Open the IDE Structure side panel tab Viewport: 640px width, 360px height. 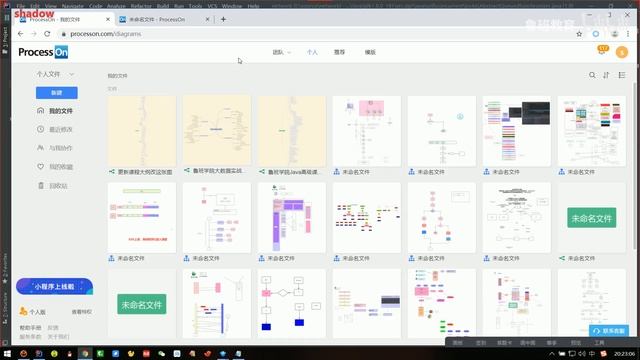tap(5, 308)
